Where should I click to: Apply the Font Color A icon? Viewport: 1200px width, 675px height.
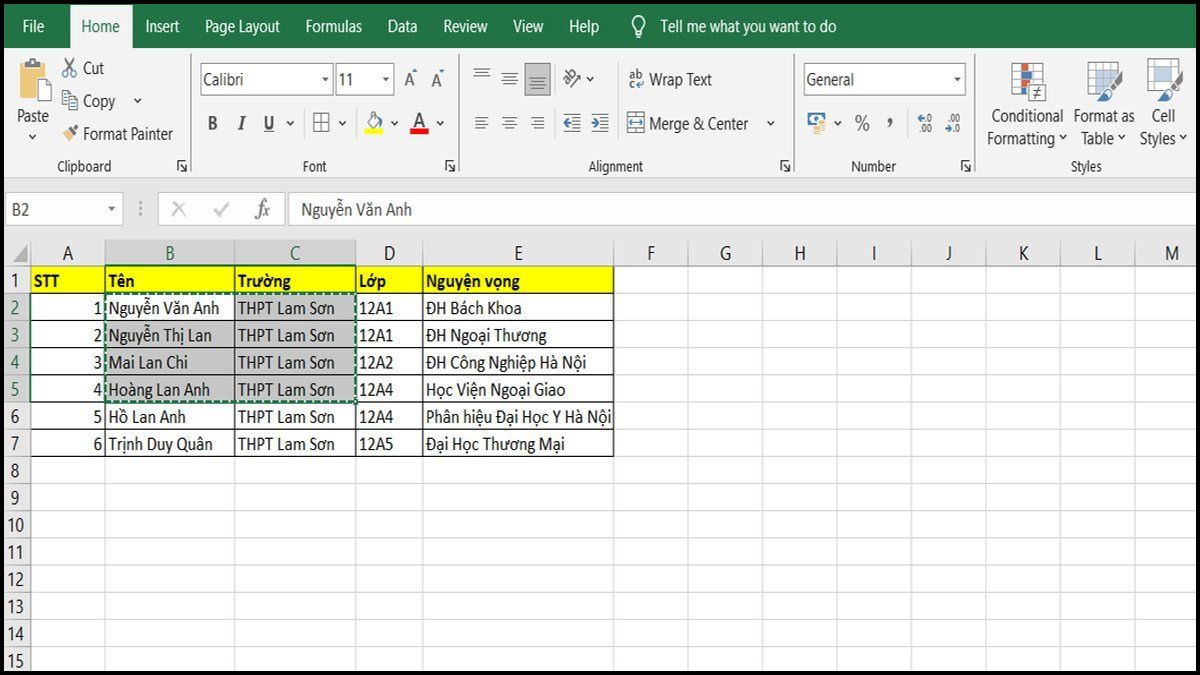pos(419,123)
